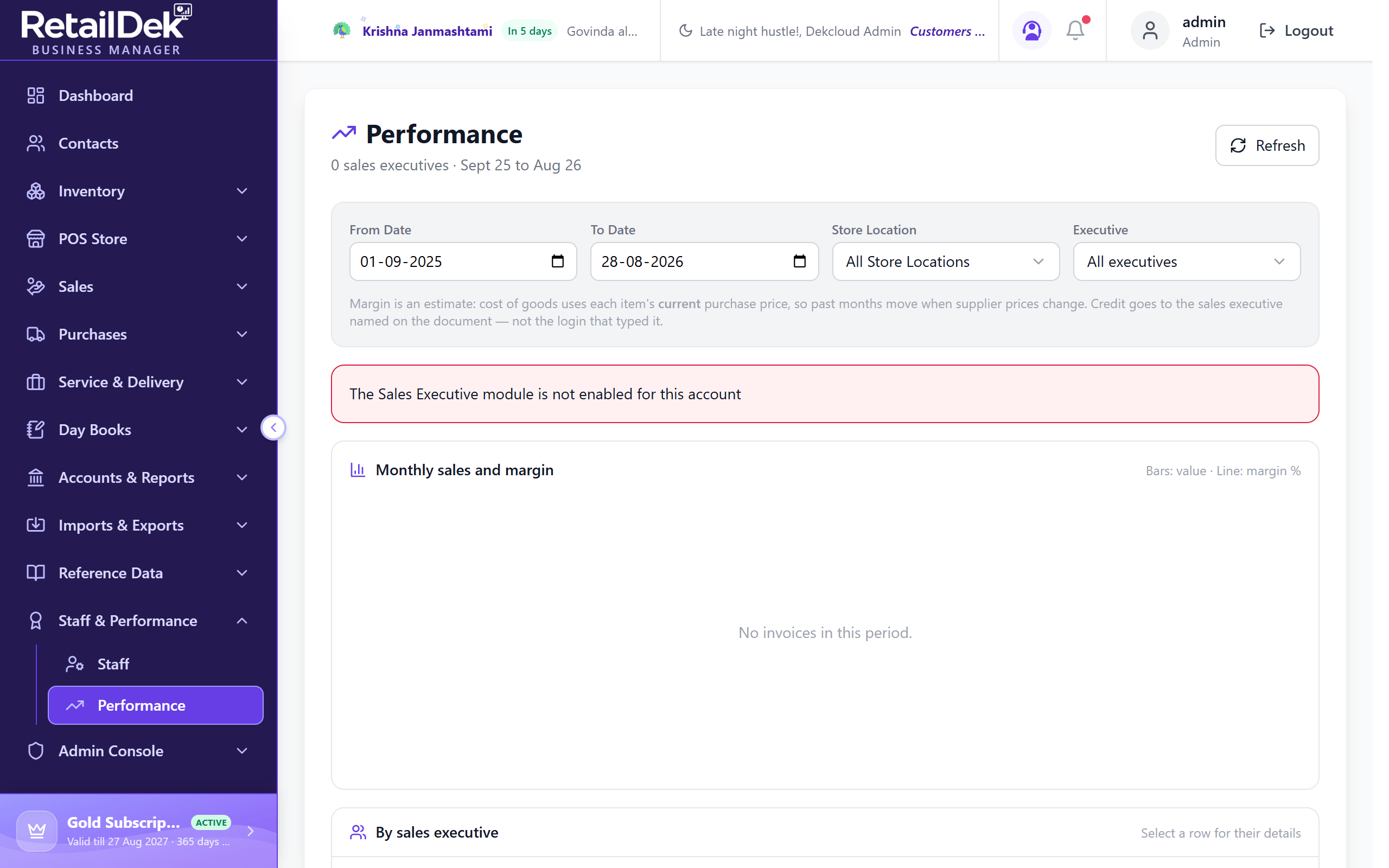Expand the Reference Data chevron
Screen dimensions: 1389x868
pos(242,572)
